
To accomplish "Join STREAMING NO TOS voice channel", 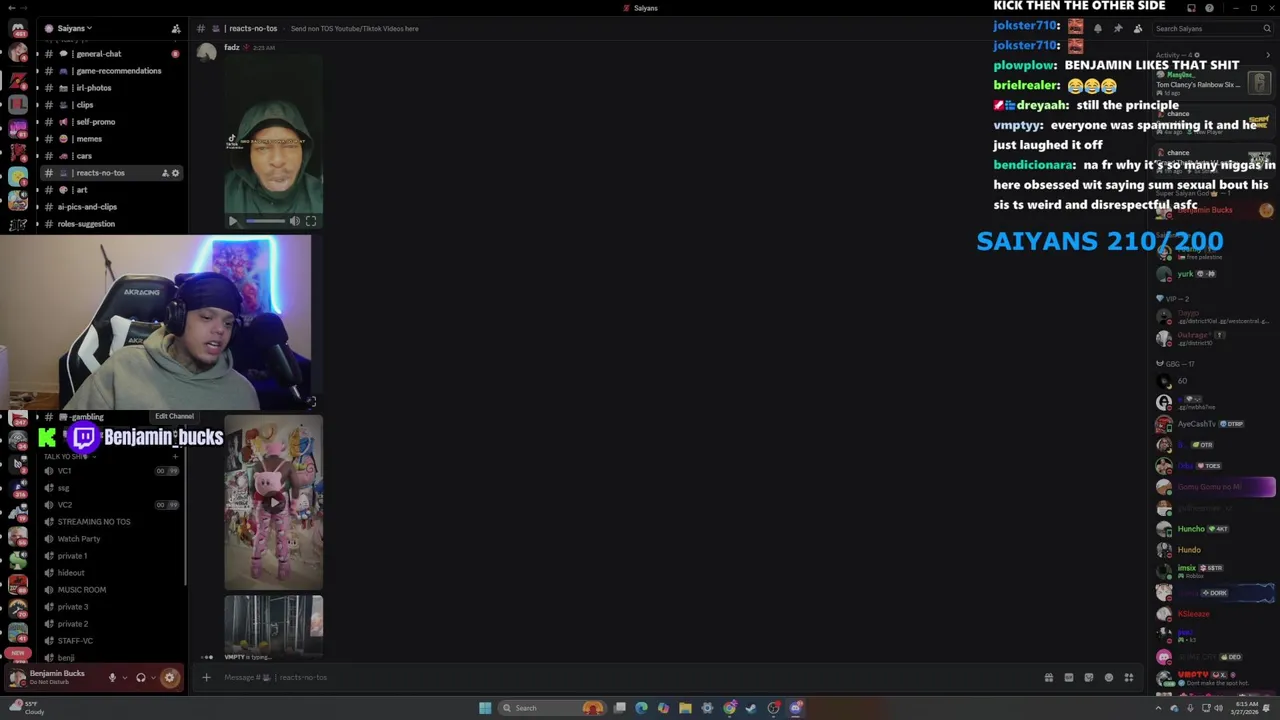I will pyautogui.click(x=110, y=522).
